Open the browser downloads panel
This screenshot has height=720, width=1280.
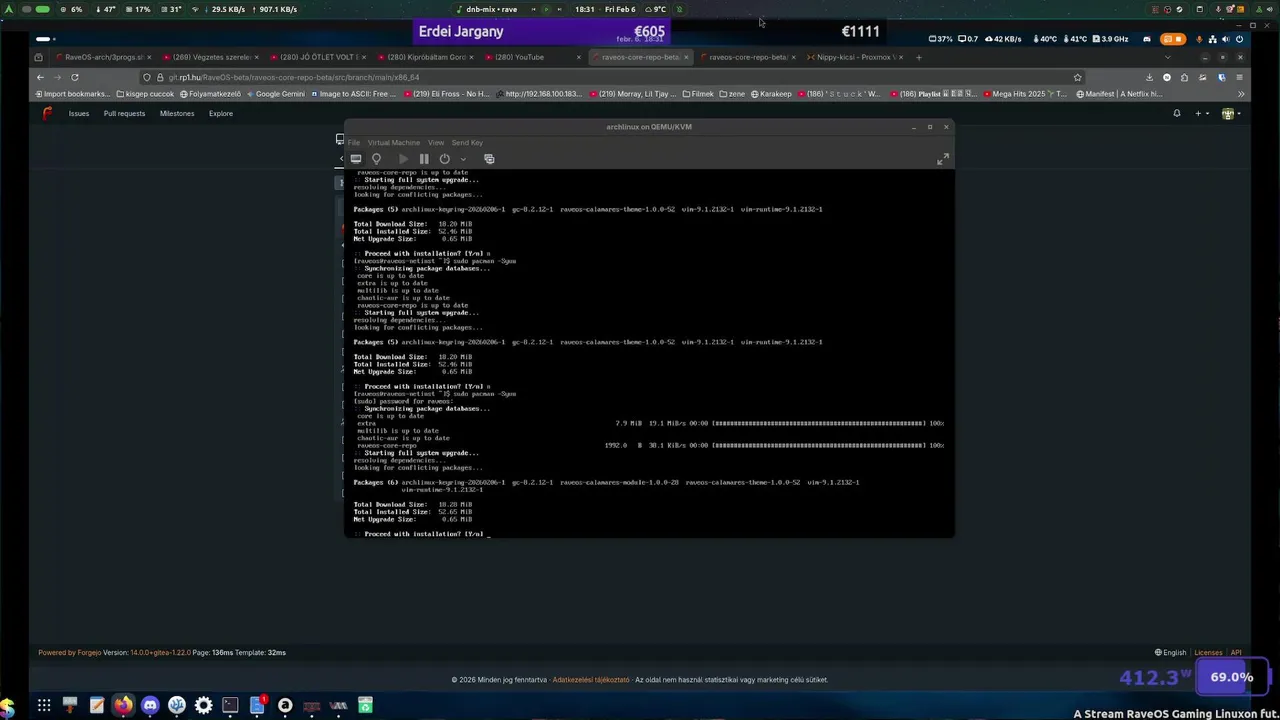coord(1149,77)
